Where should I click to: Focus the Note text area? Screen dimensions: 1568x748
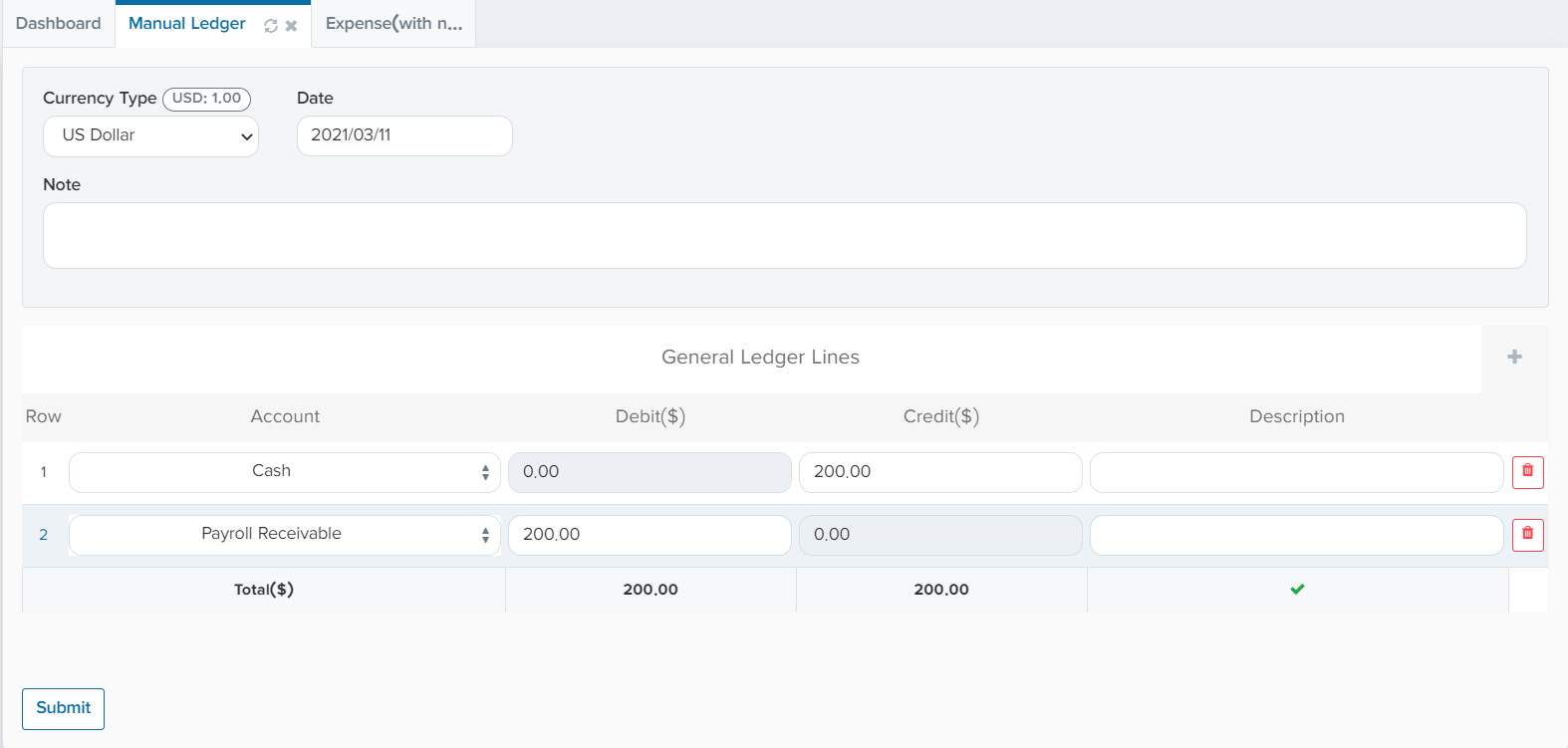coord(784,236)
